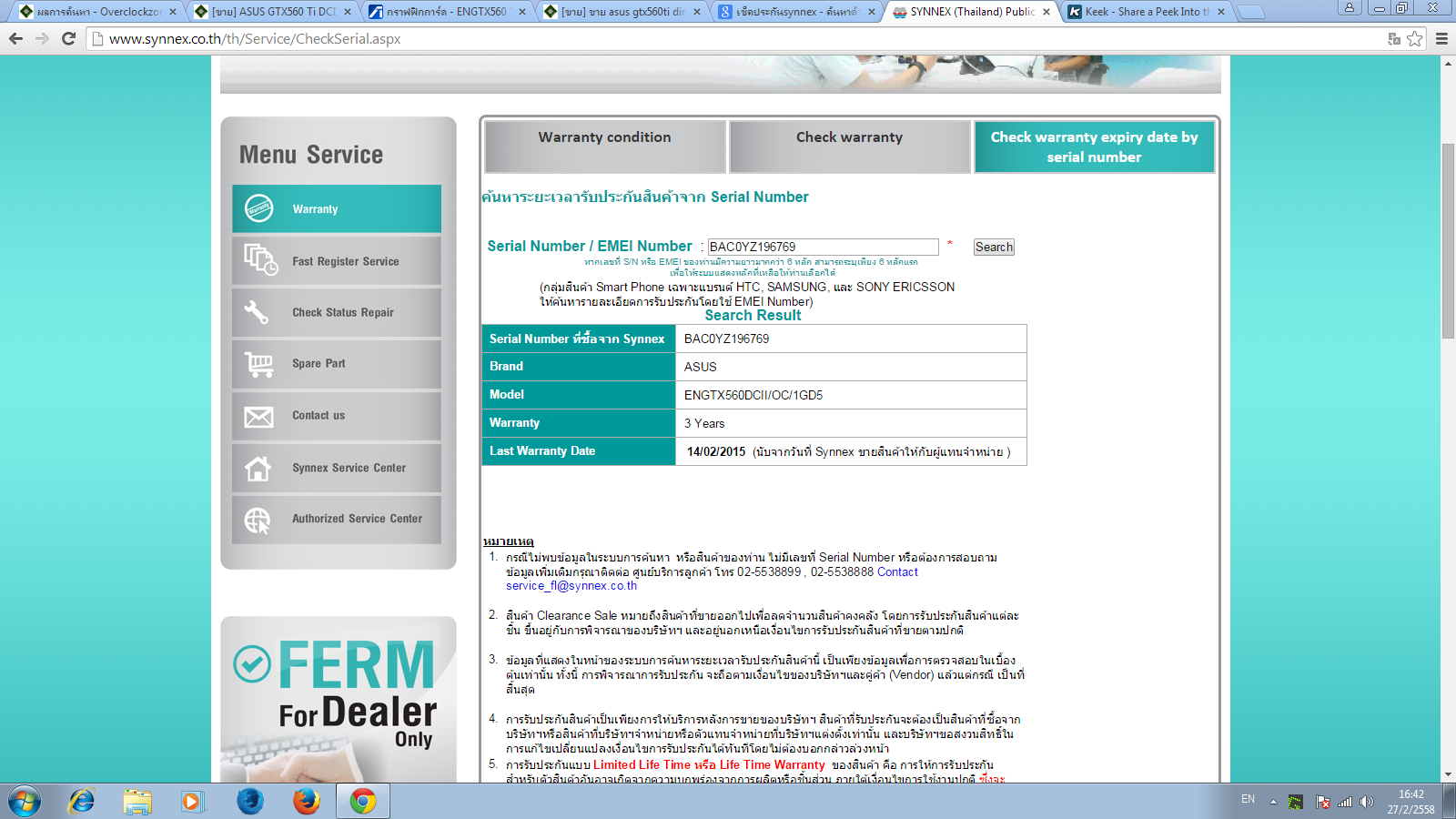The width and height of the screenshot is (1456, 819).
Task: Switch to the ASUS GTX560 Ti DCII browser tab
Action: coord(271,12)
